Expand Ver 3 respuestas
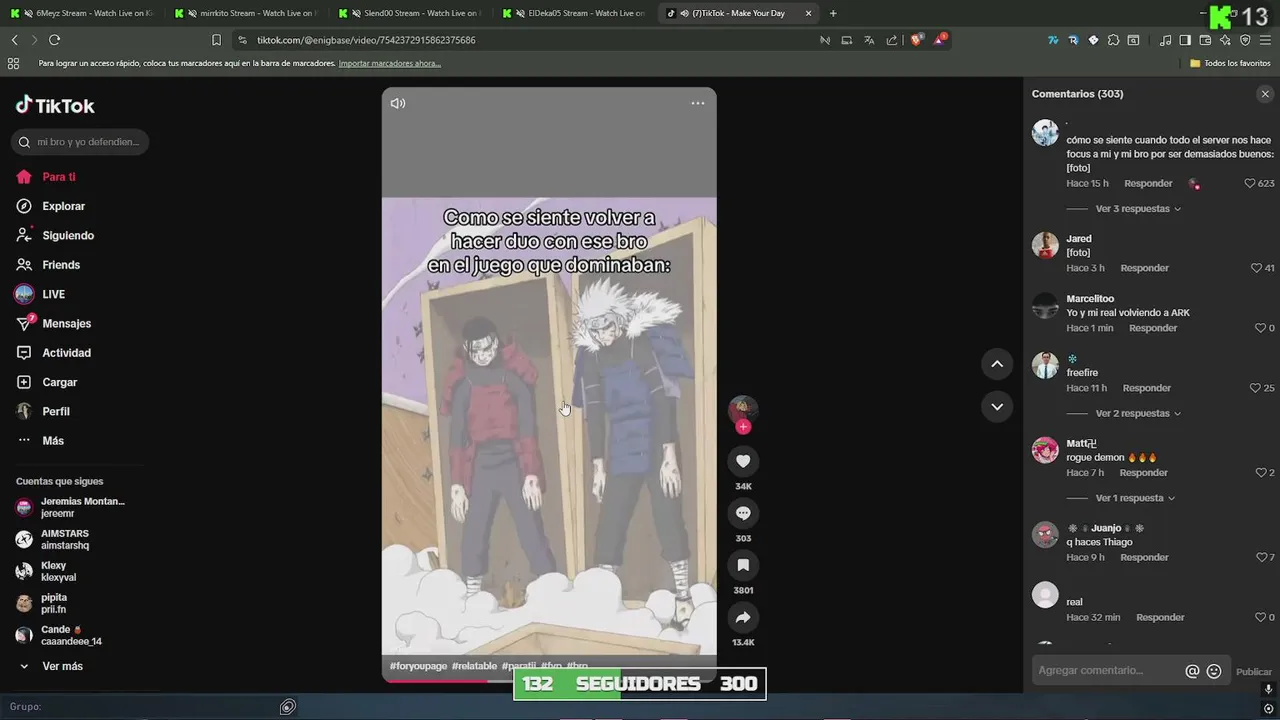Image resolution: width=1280 pixels, height=720 pixels. [x=1138, y=209]
